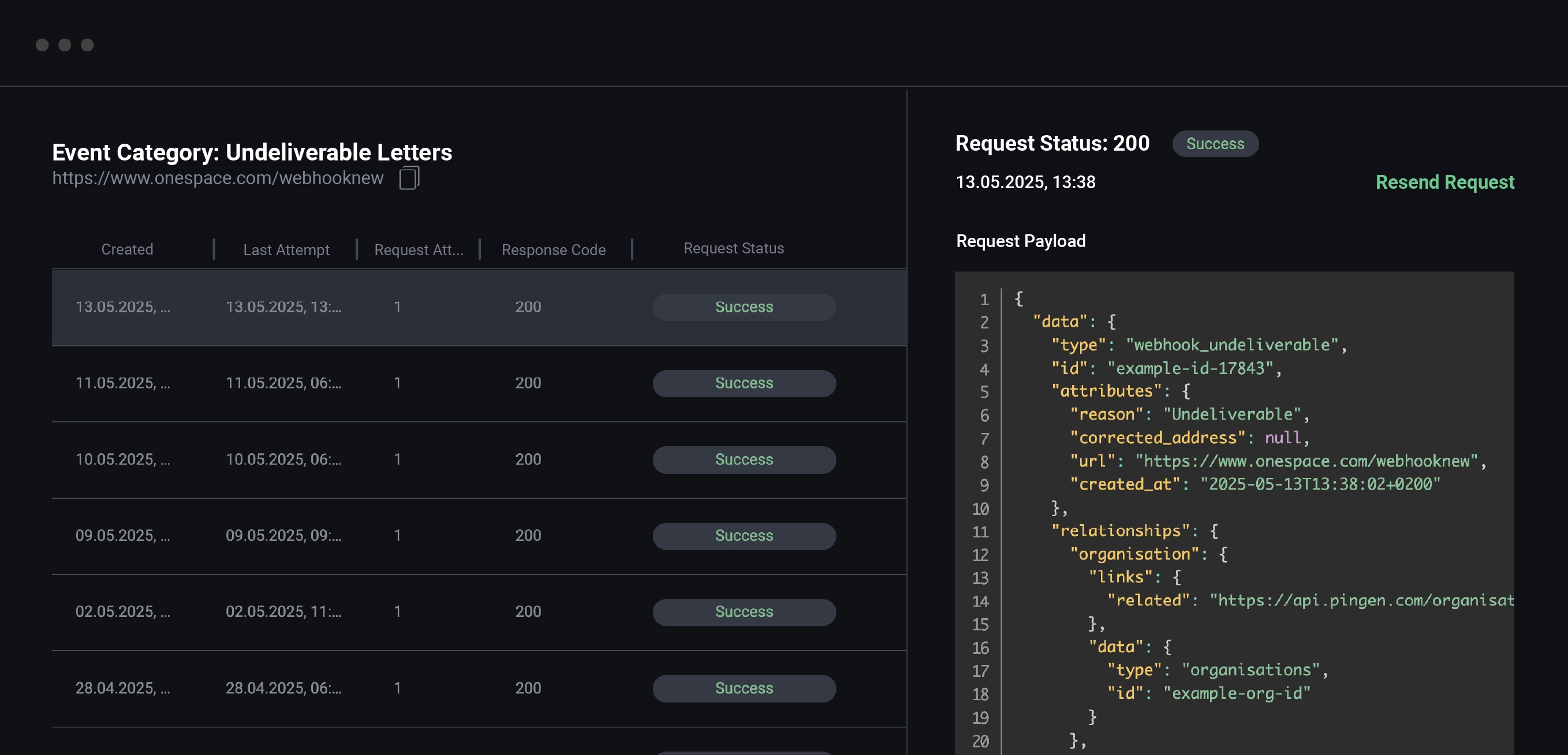This screenshot has width=1568, height=755.
Task: Click the first window control dot
Action: pos(43,44)
